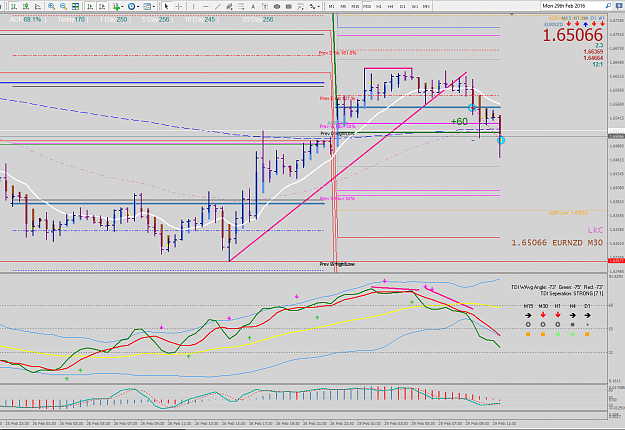Click the large 1.65066 price readout
625x430 pixels.
pyautogui.click(x=572, y=35)
